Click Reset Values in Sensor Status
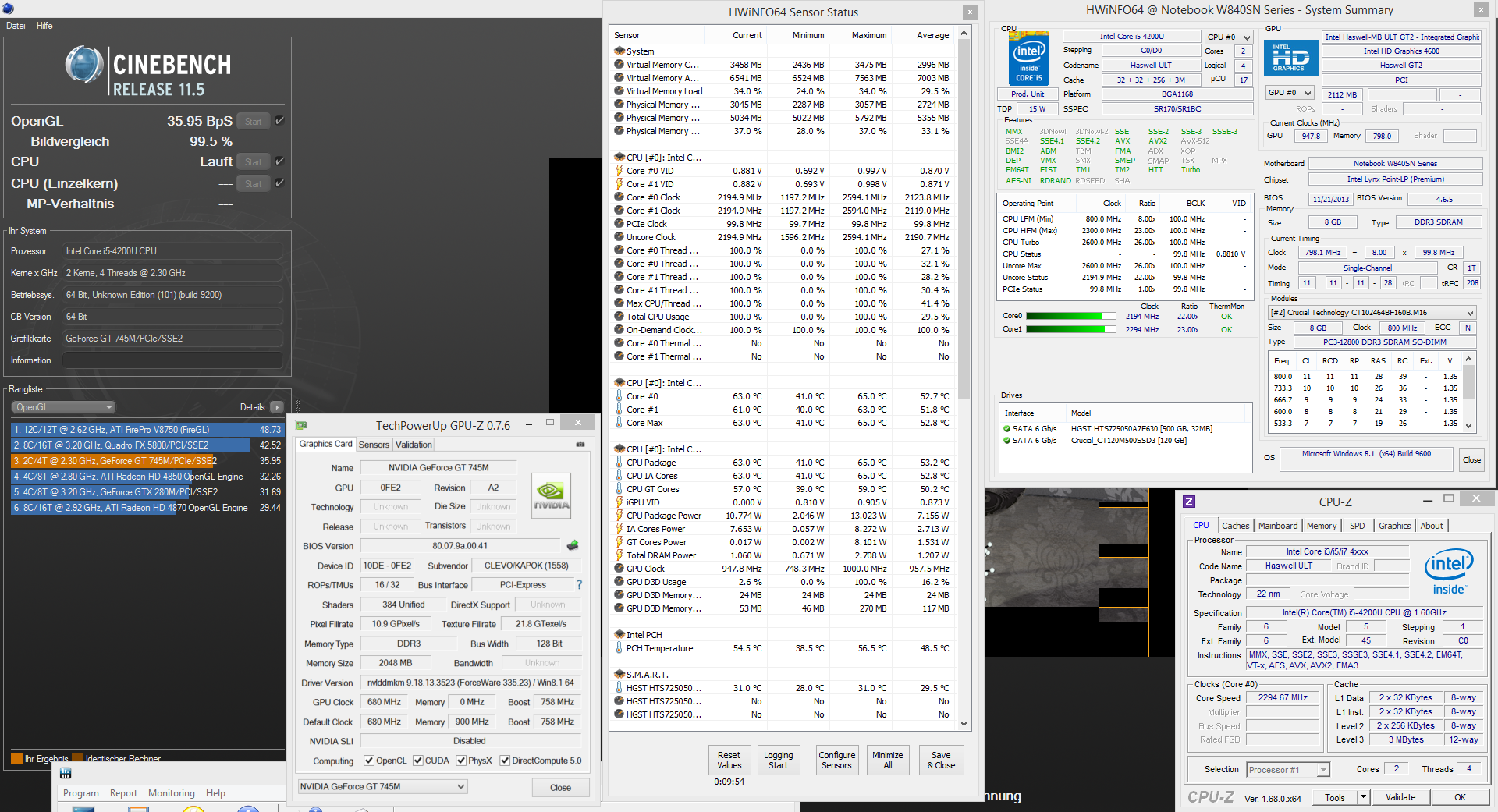The image size is (1498, 812). (x=729, y=761)
